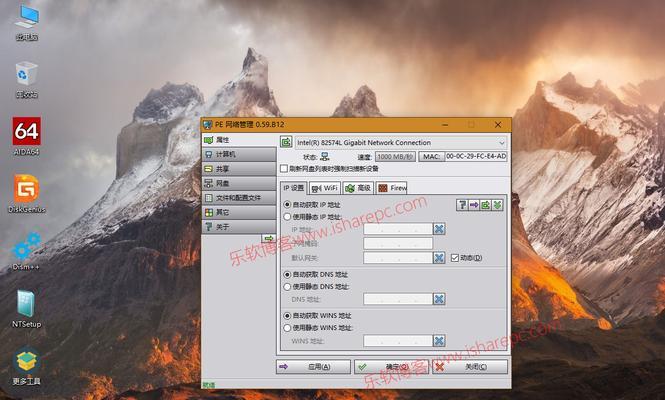Screen dimensions: 665x400
Task: Clear the DNS 地址 field with its X icon
Action: pos(439,299)
